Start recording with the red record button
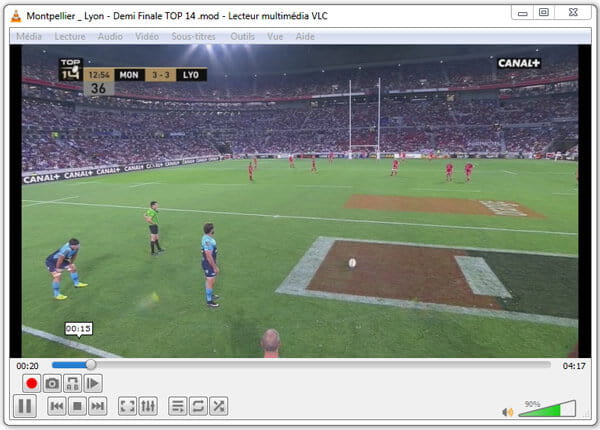This screenshot has width=600, height=430. click(x=31, y=383)
